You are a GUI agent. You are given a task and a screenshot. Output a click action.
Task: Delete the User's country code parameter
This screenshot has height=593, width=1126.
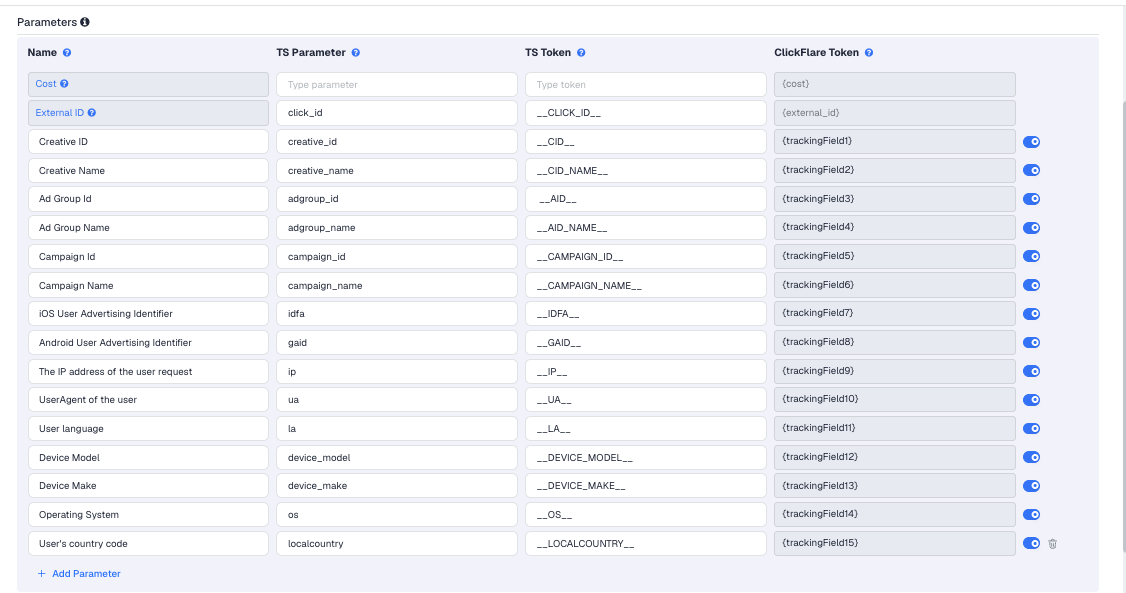click(1052, 543)
